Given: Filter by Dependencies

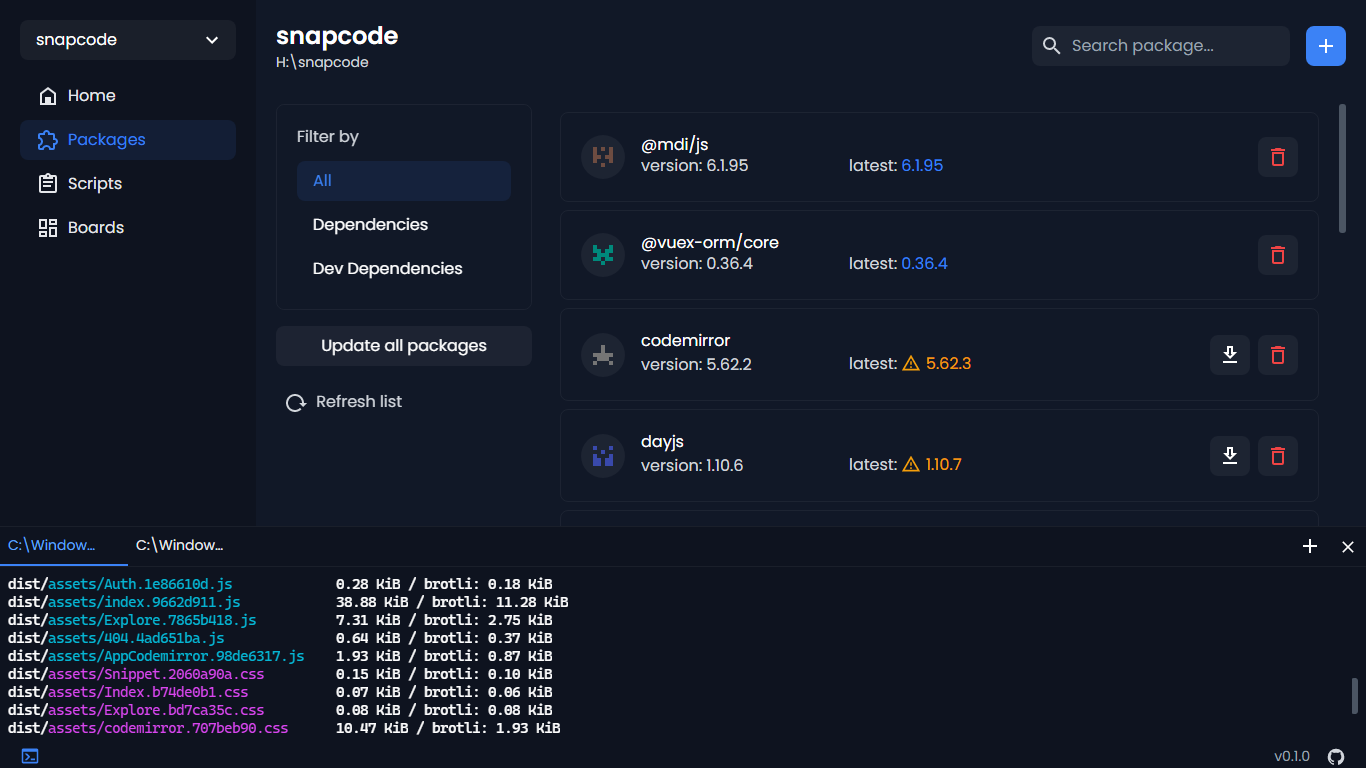Looking at the screenshot, I should [x=404, y=225].
